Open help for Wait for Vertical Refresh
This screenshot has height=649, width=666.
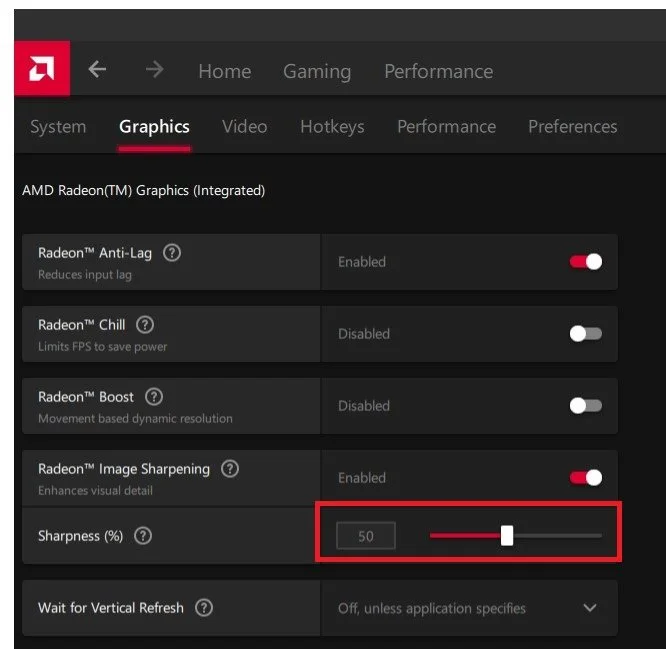[x=204, y=608]
